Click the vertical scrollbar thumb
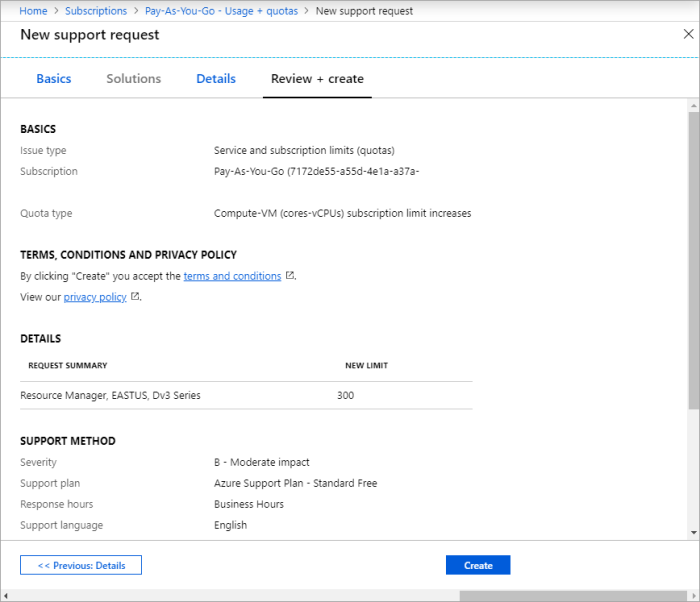The image size is (700, 602). (693, 260)
